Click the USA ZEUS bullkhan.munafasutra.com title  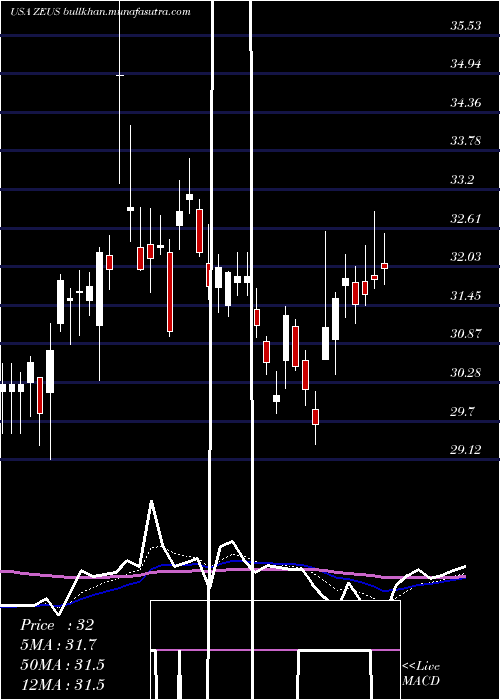[100, 12]
